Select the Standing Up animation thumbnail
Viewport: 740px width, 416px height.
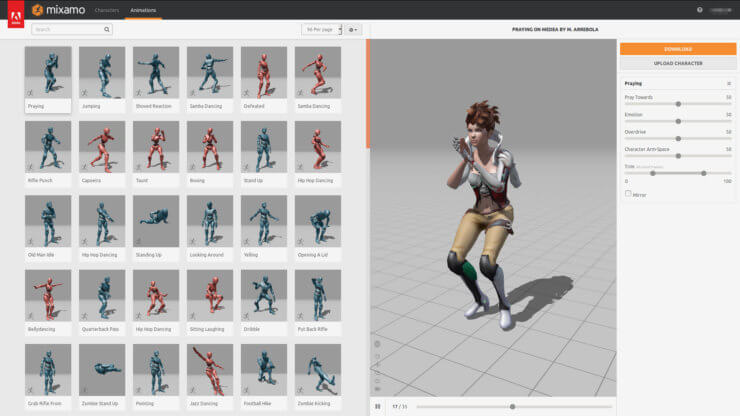(x=156, y=221)
